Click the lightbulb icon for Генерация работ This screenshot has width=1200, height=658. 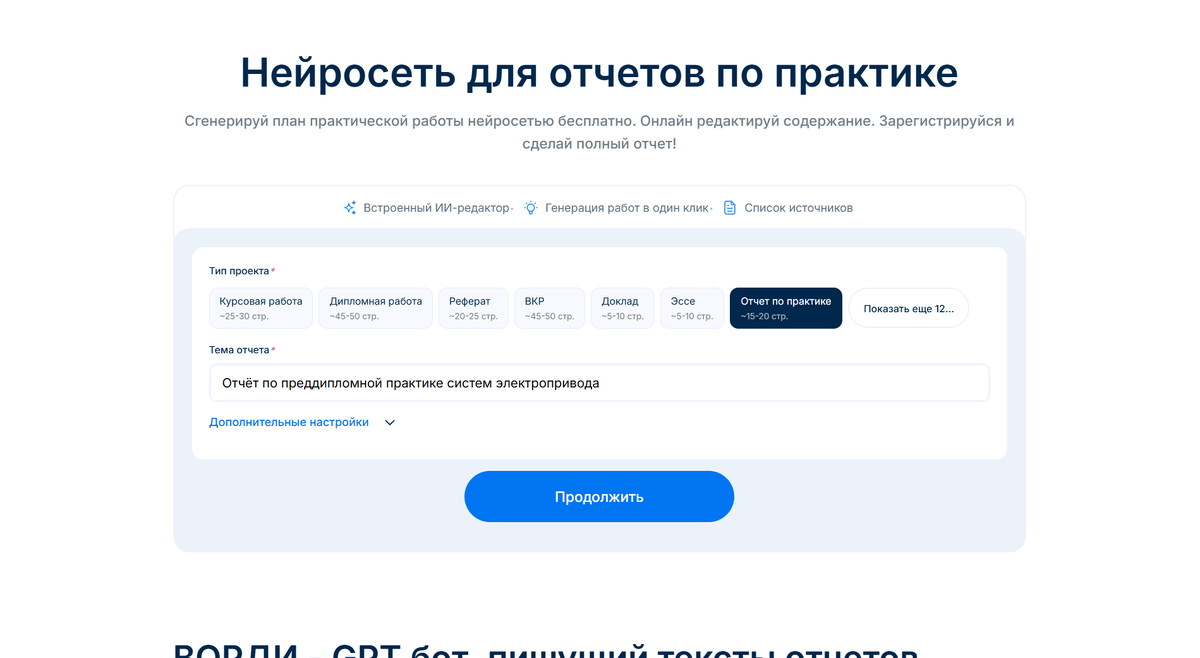529,207
